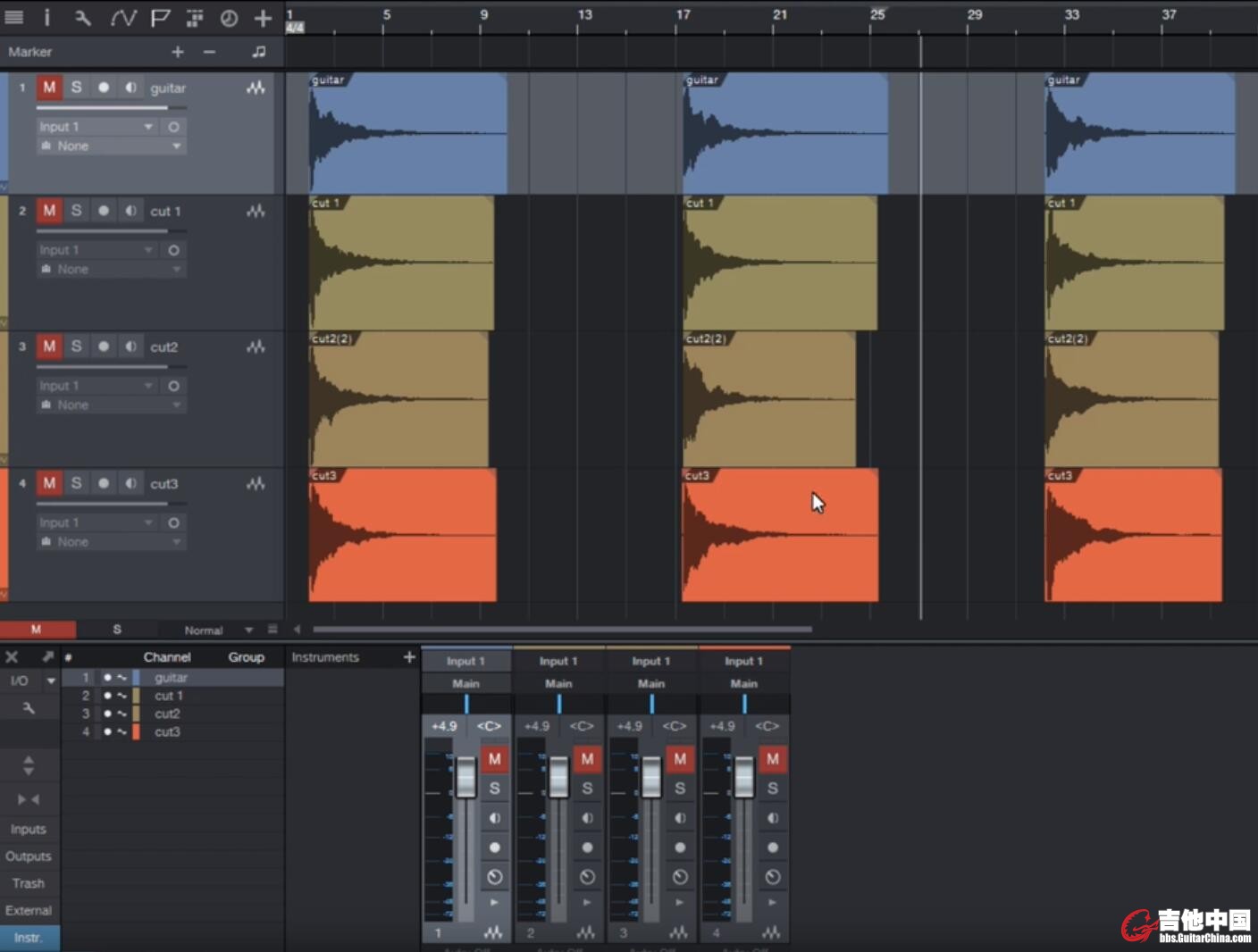Click the music note icon in Marker row
The image size is (1258, 952).
coord(259,52)
